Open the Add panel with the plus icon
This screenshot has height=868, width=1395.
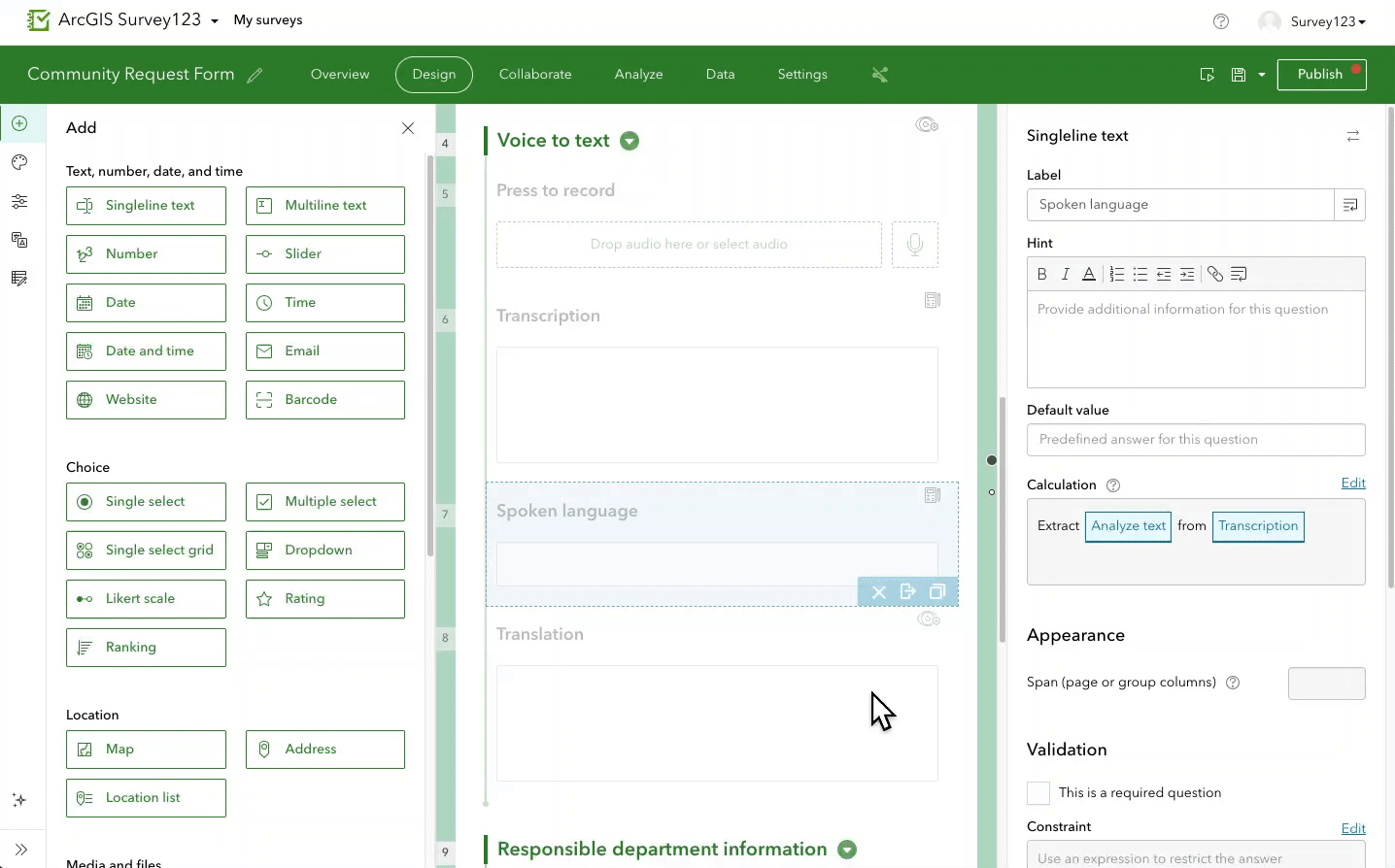20,123
